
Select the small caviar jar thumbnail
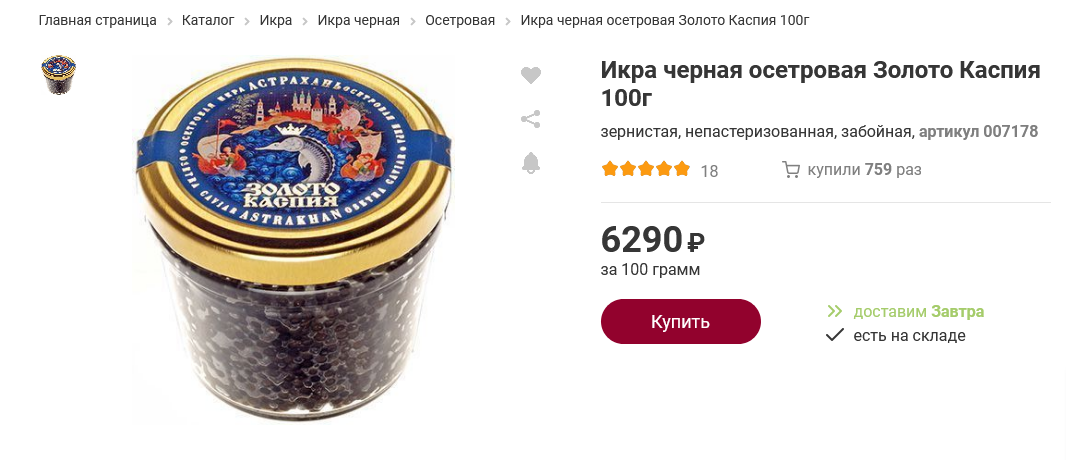(x=58, y=75)
